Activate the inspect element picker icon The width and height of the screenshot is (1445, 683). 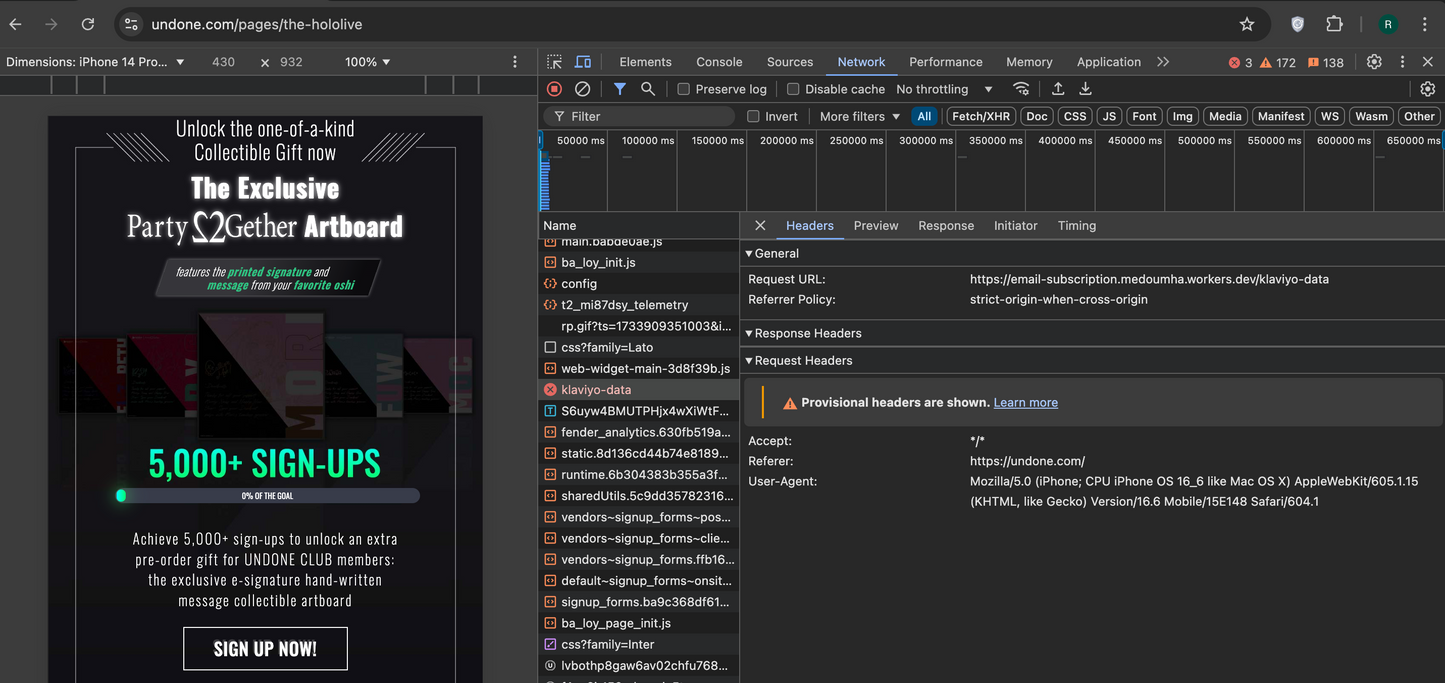tap(555, 62)
